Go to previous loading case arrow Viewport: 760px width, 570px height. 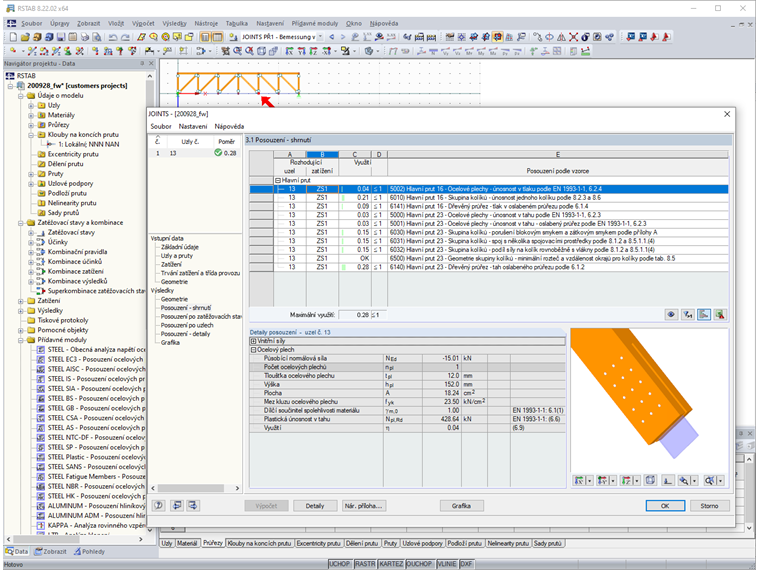[332, 37]
